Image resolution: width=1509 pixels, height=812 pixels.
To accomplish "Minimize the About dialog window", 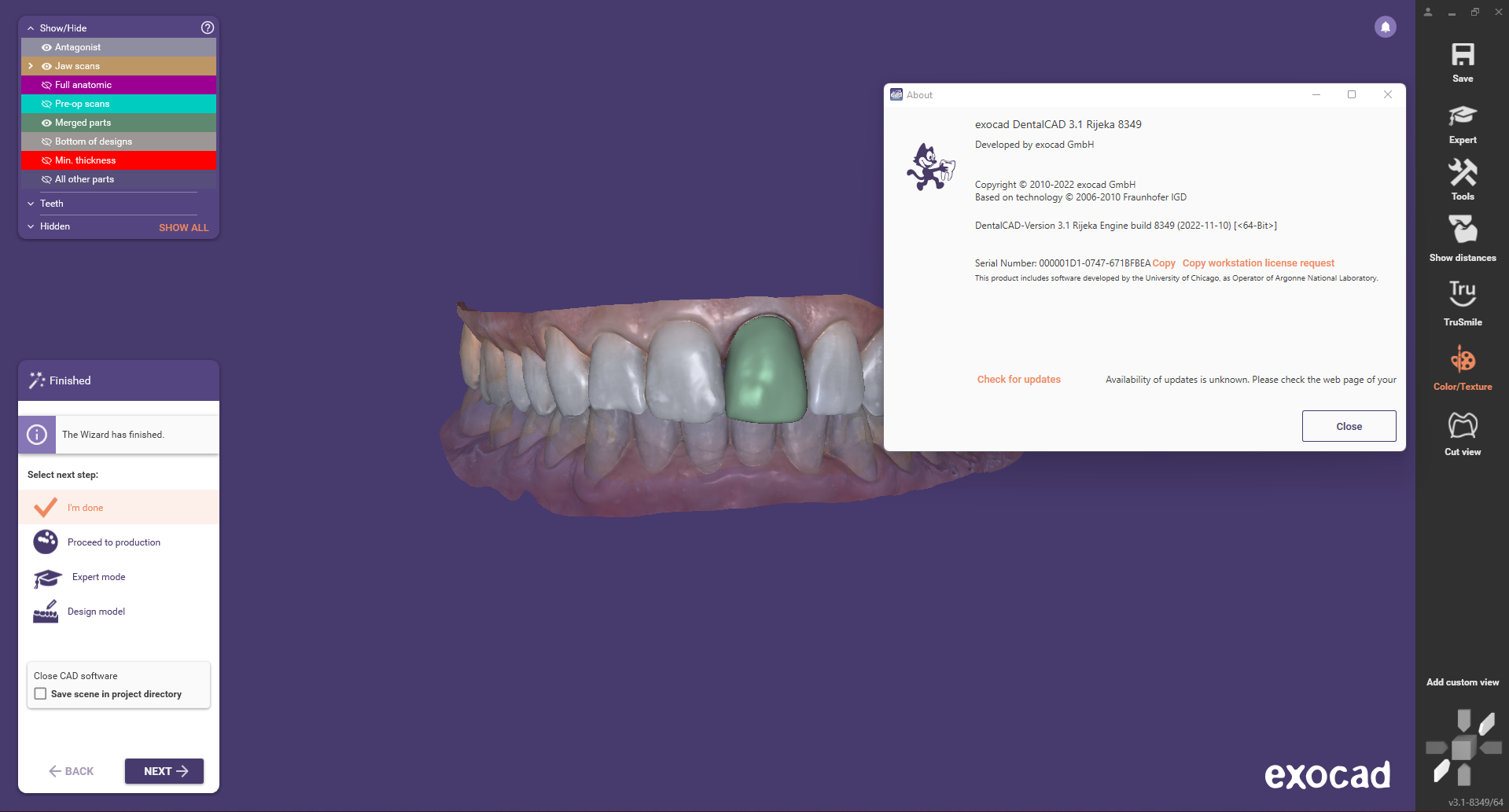I will coord(1316,94).
